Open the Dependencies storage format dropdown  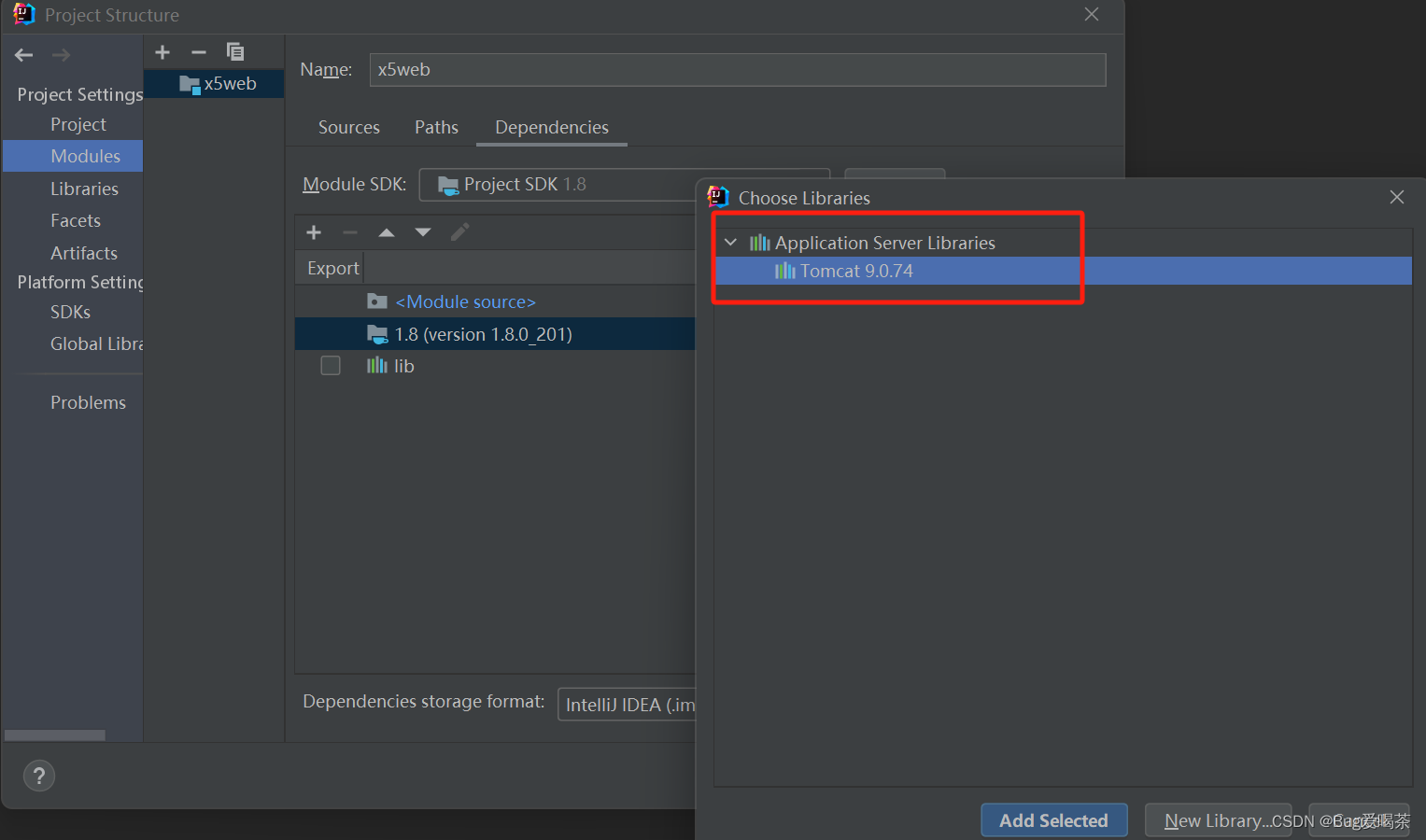click(x=628, y=705)
